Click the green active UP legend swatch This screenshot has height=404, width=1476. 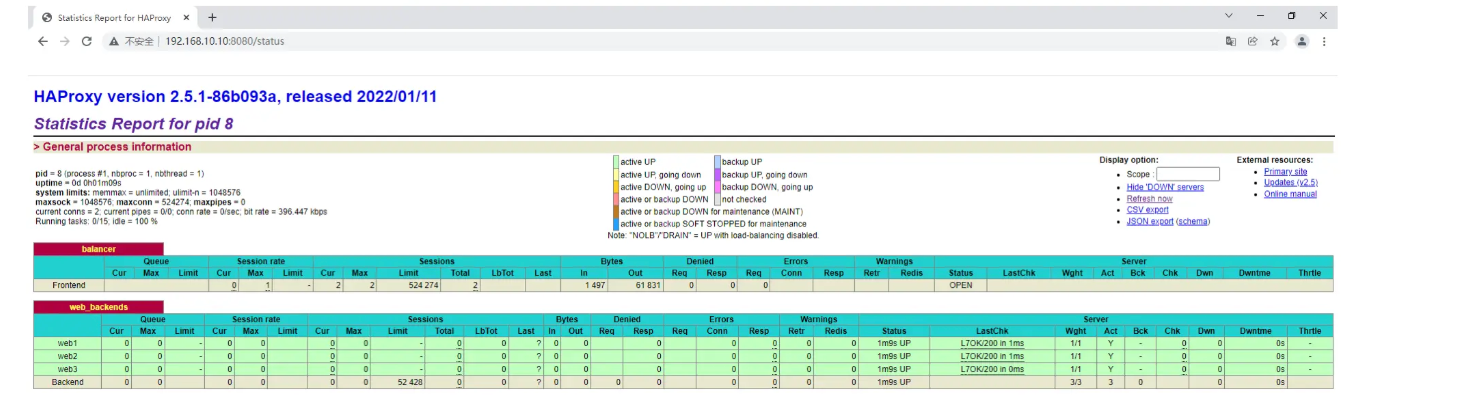tap(616, 161)
